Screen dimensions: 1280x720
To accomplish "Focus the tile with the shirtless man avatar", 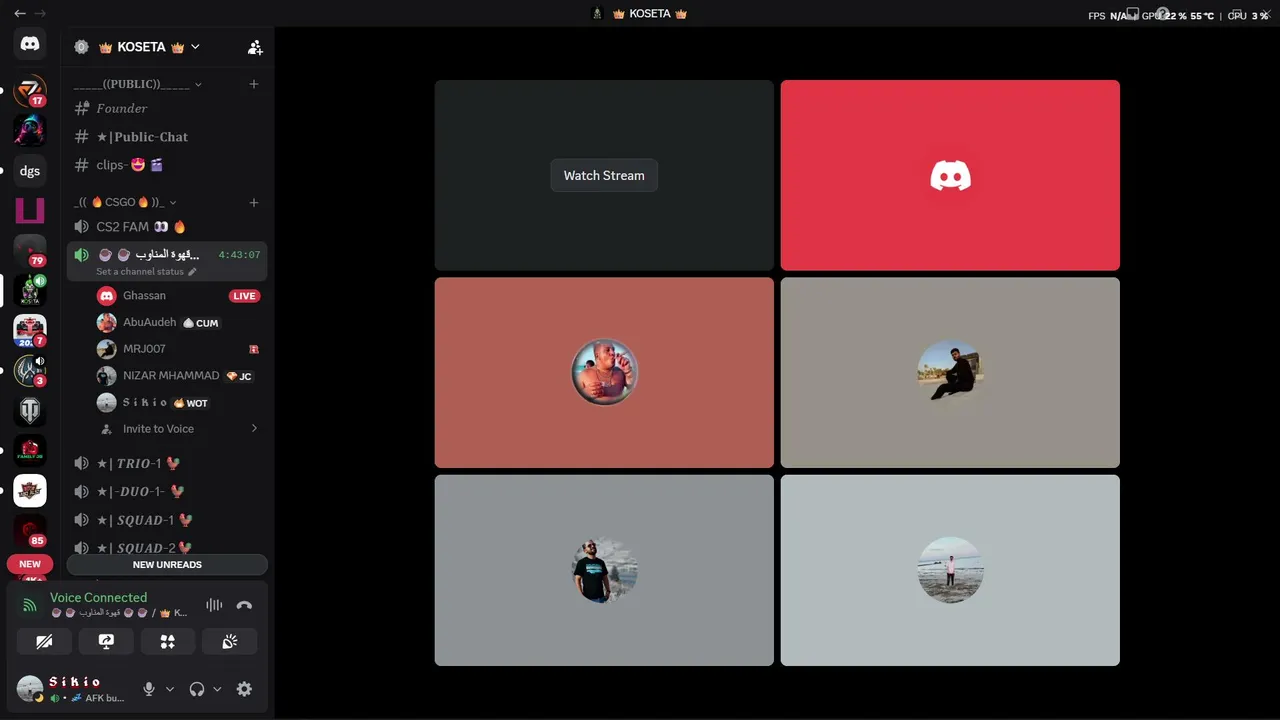I will pyautogui.click(x=604, y=372).
